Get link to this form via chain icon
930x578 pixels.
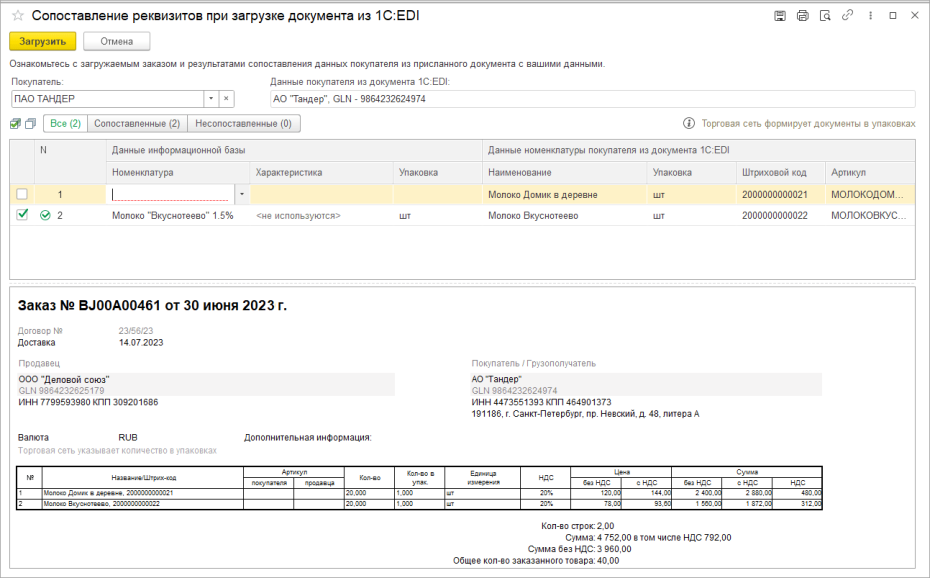[848, 15]
